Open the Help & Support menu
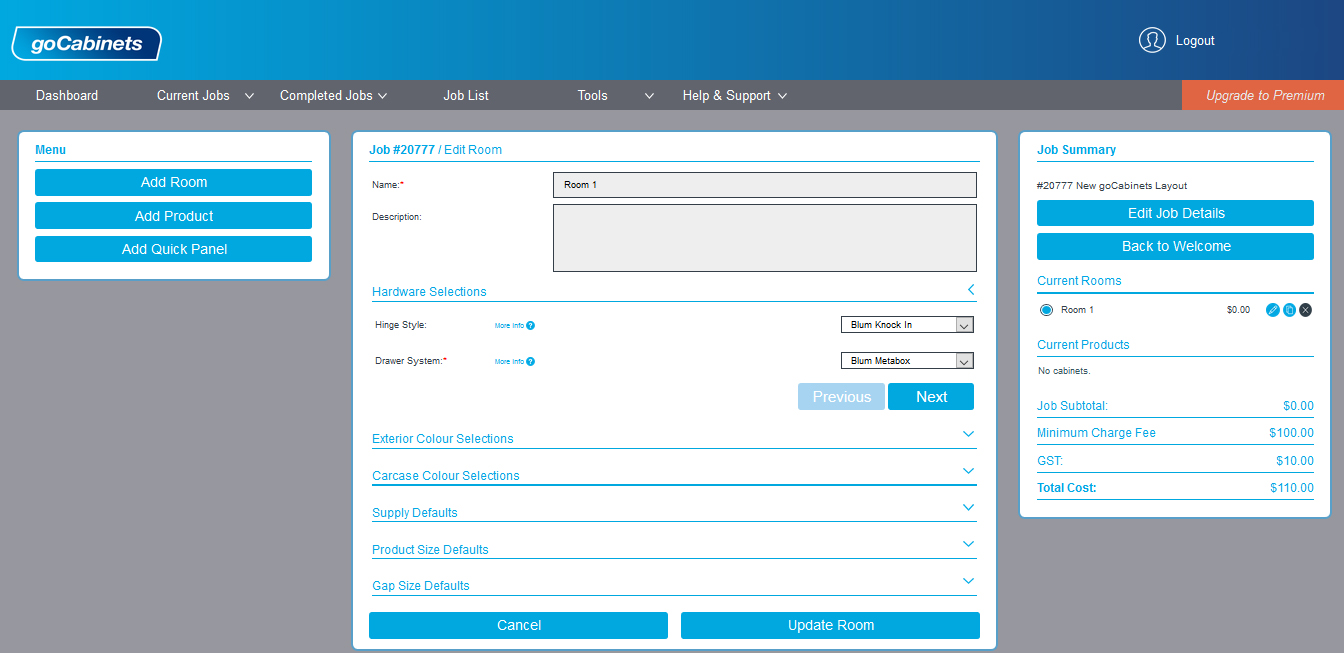 tap(735, 96)
